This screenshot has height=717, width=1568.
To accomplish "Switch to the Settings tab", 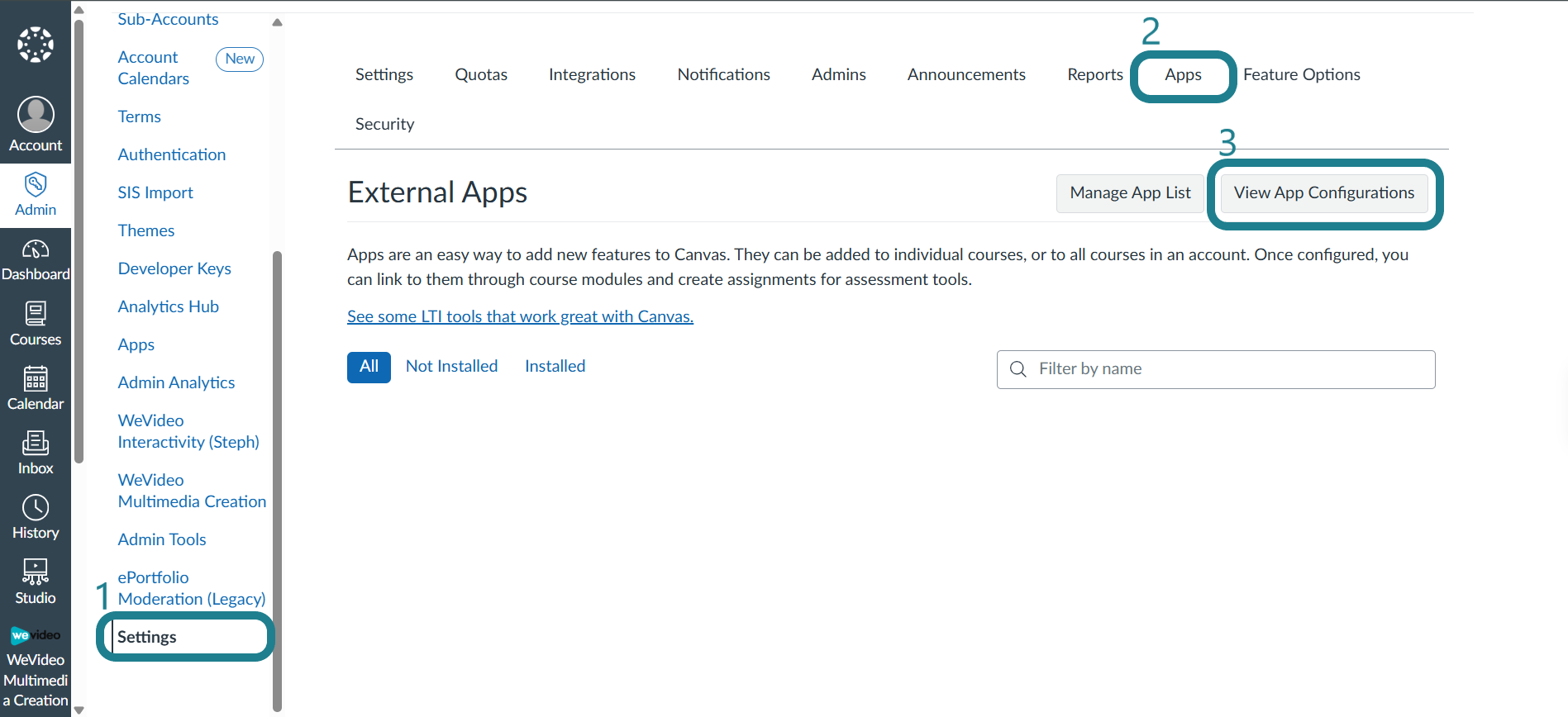I will tap(384, 74).
